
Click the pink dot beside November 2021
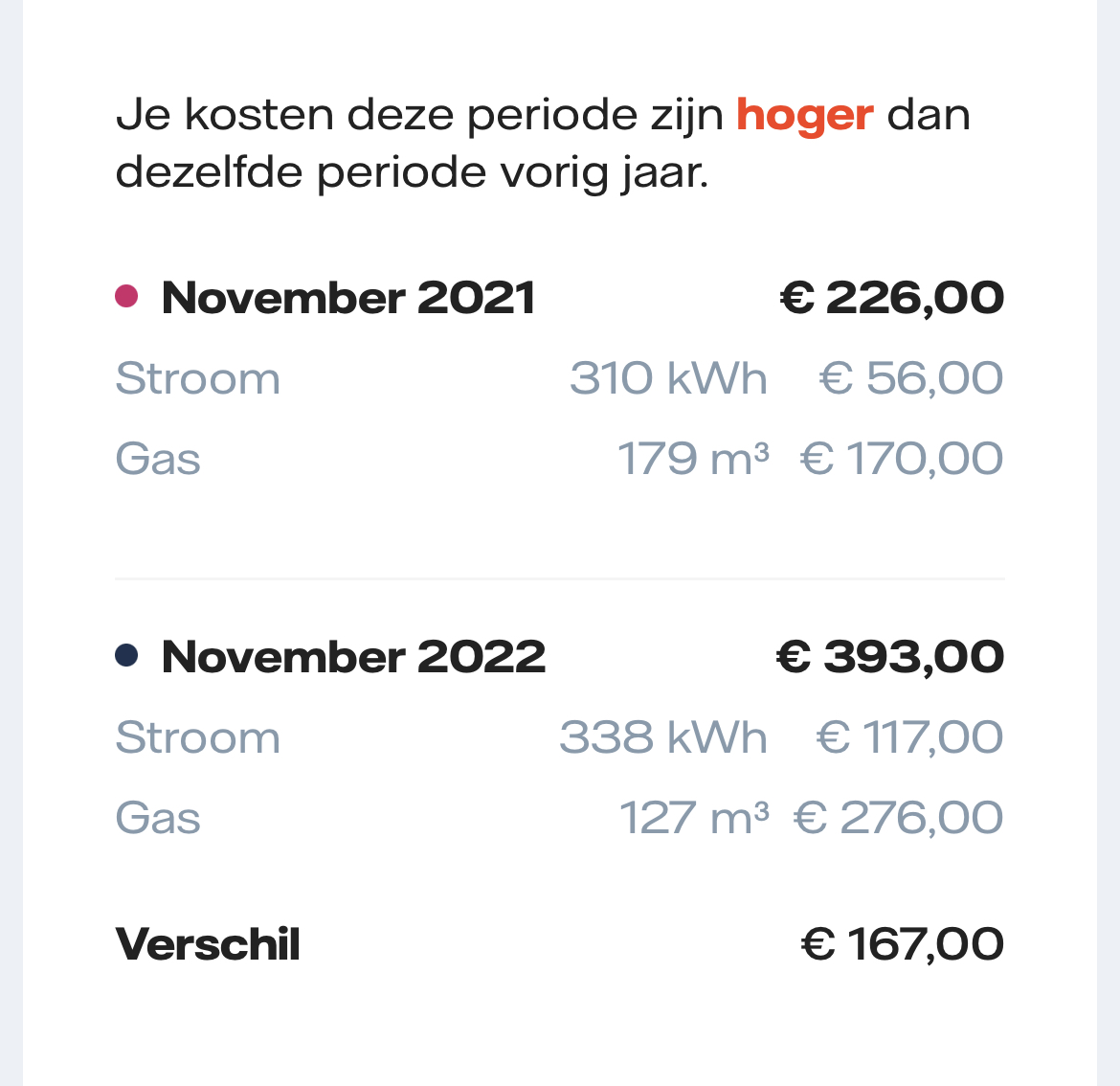(x=126, y=297)
